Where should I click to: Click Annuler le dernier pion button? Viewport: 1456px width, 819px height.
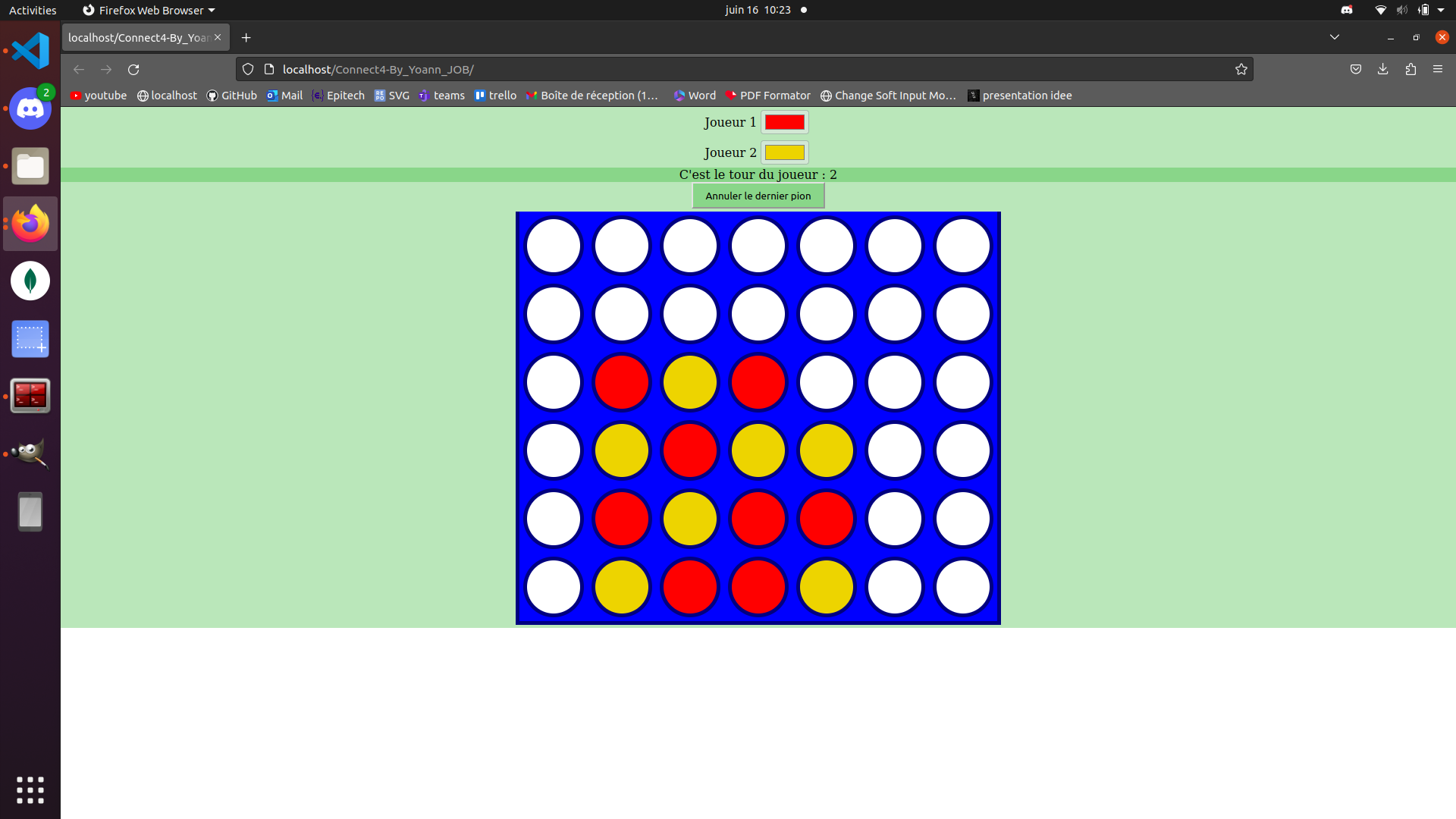pyautogui.click(x=758, y=196)
